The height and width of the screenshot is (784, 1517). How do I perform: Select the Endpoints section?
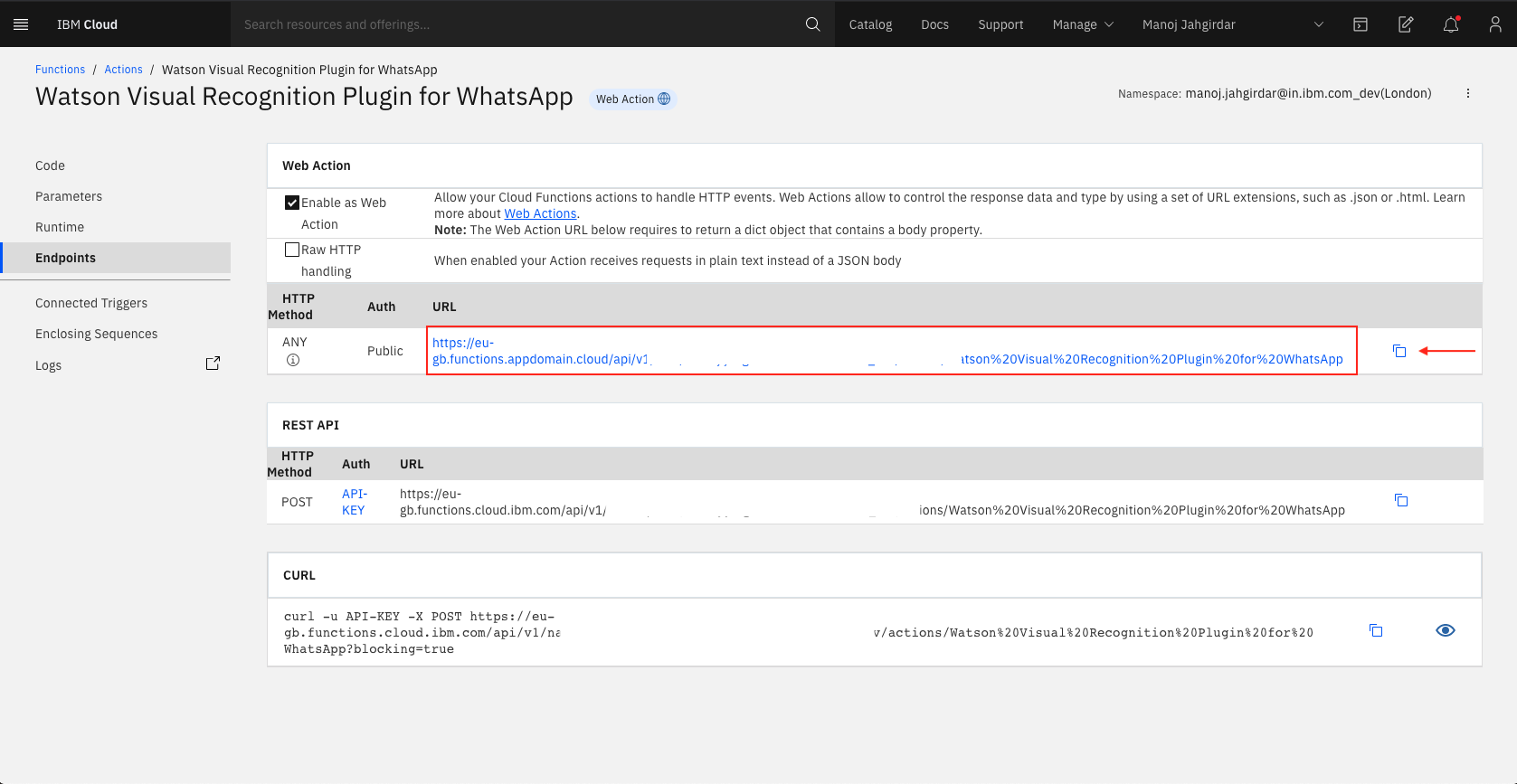[116, 258]
